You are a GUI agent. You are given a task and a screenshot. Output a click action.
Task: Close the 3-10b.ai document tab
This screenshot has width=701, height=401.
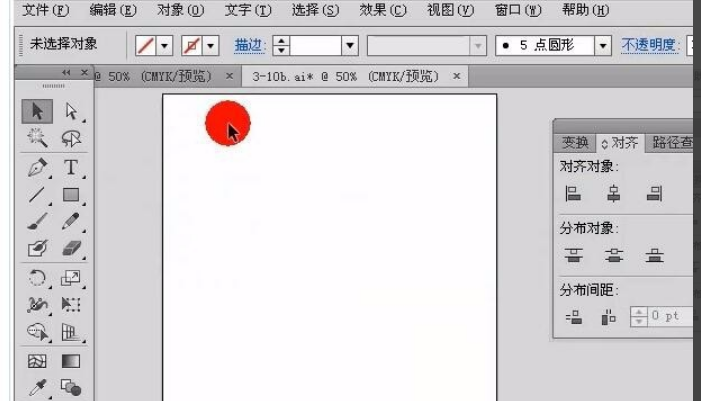456,76
